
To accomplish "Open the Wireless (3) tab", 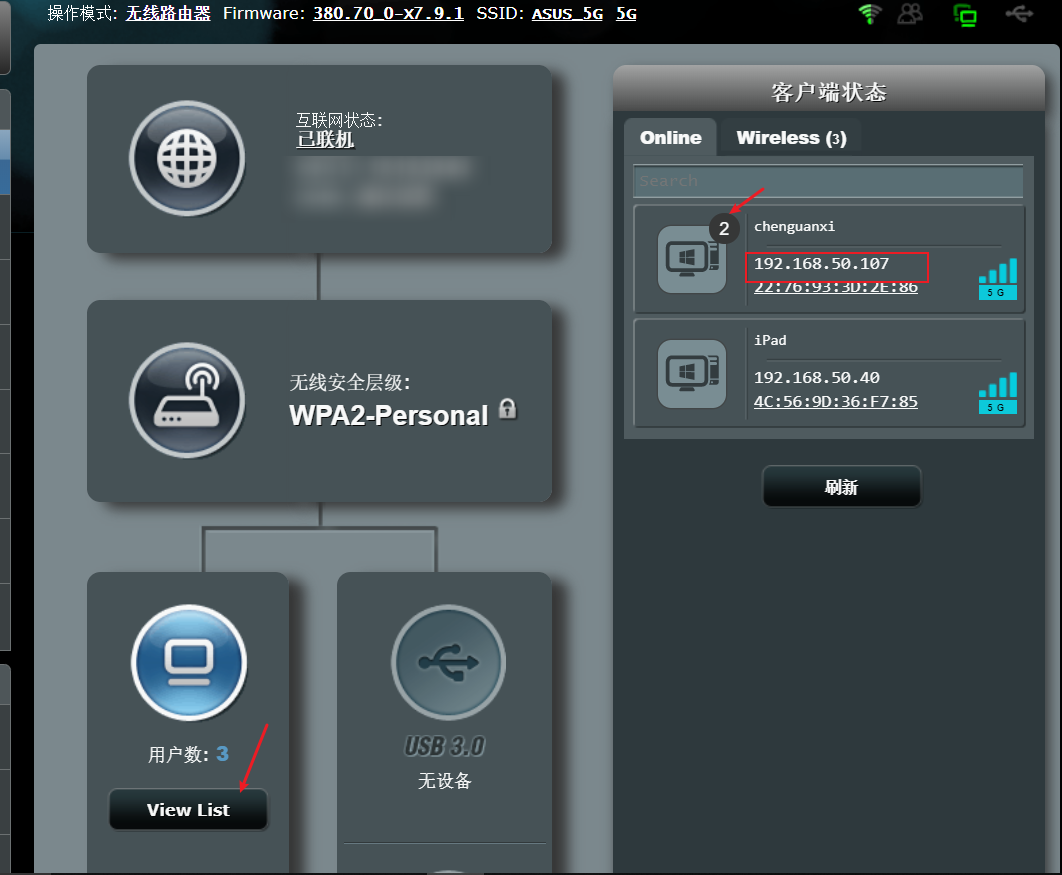I will coord(790,138).
